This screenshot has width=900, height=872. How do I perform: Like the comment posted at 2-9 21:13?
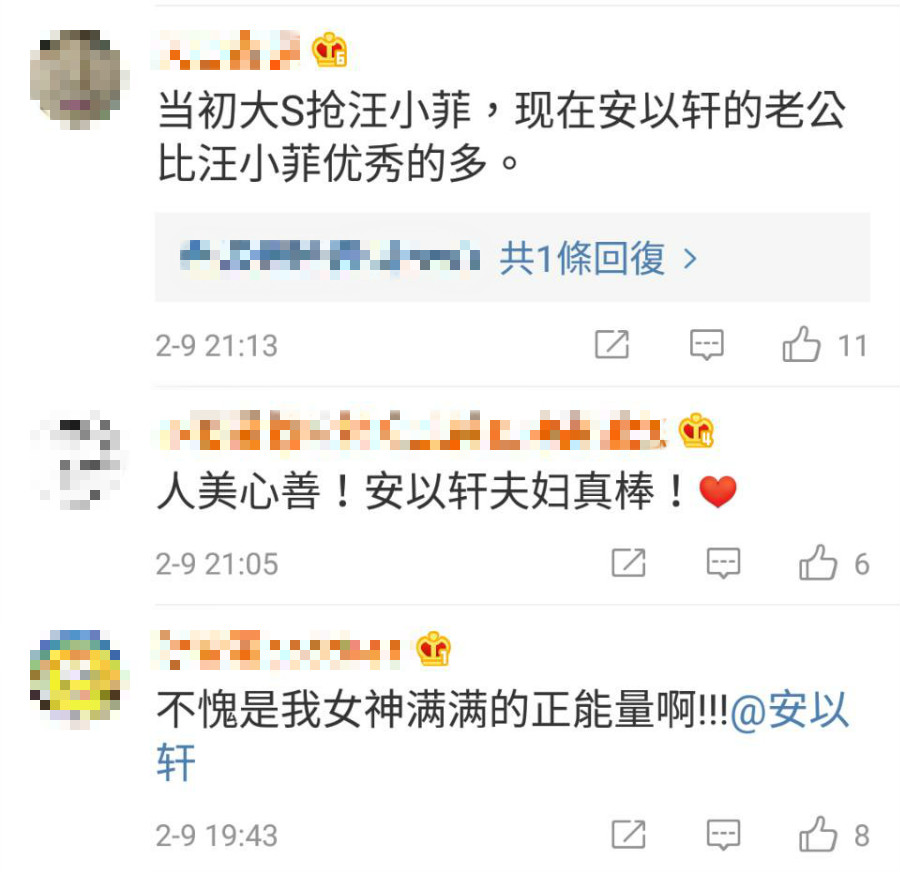801,344
